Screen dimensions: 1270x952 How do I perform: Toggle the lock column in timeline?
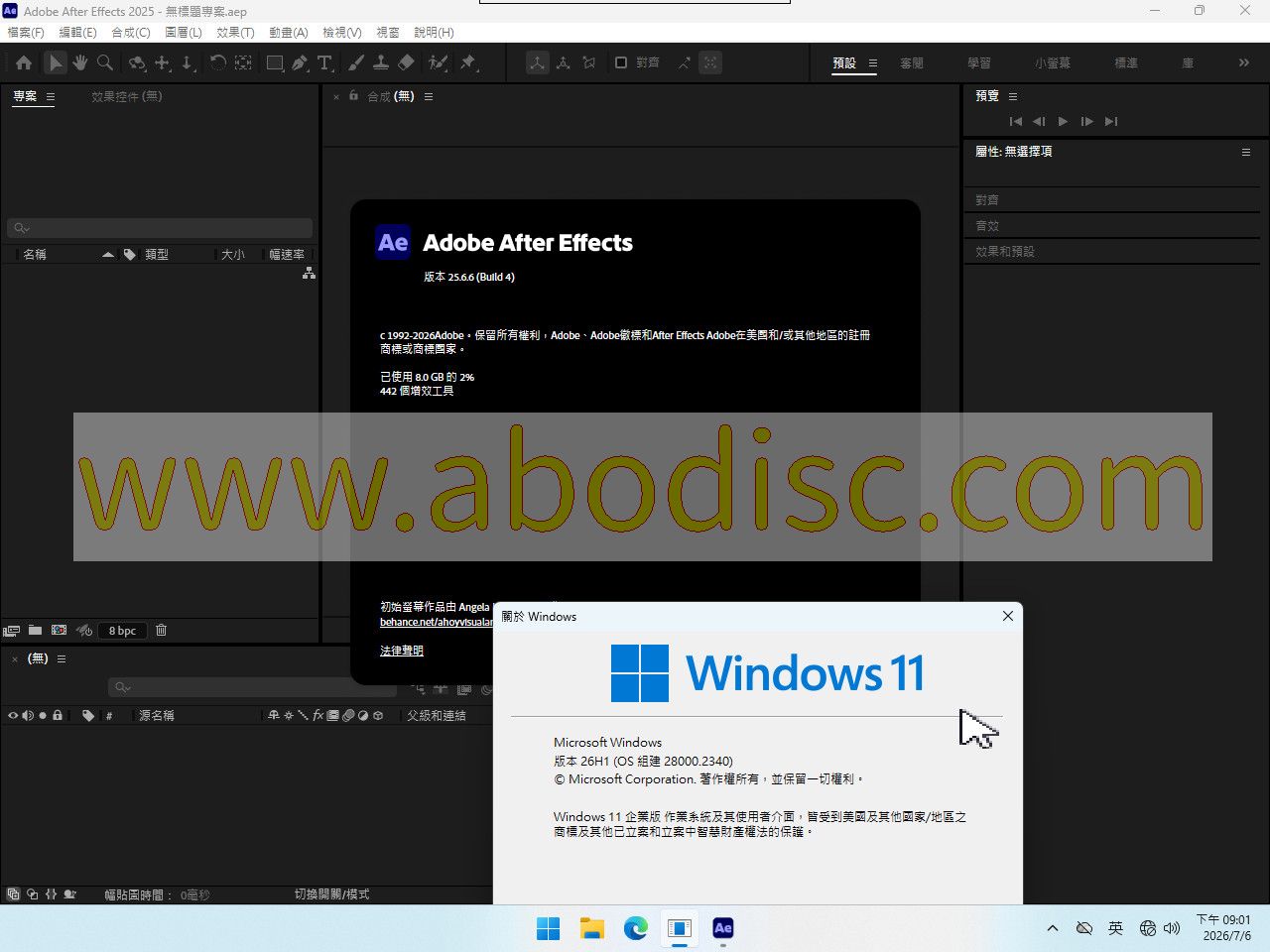tap(58, 715)
